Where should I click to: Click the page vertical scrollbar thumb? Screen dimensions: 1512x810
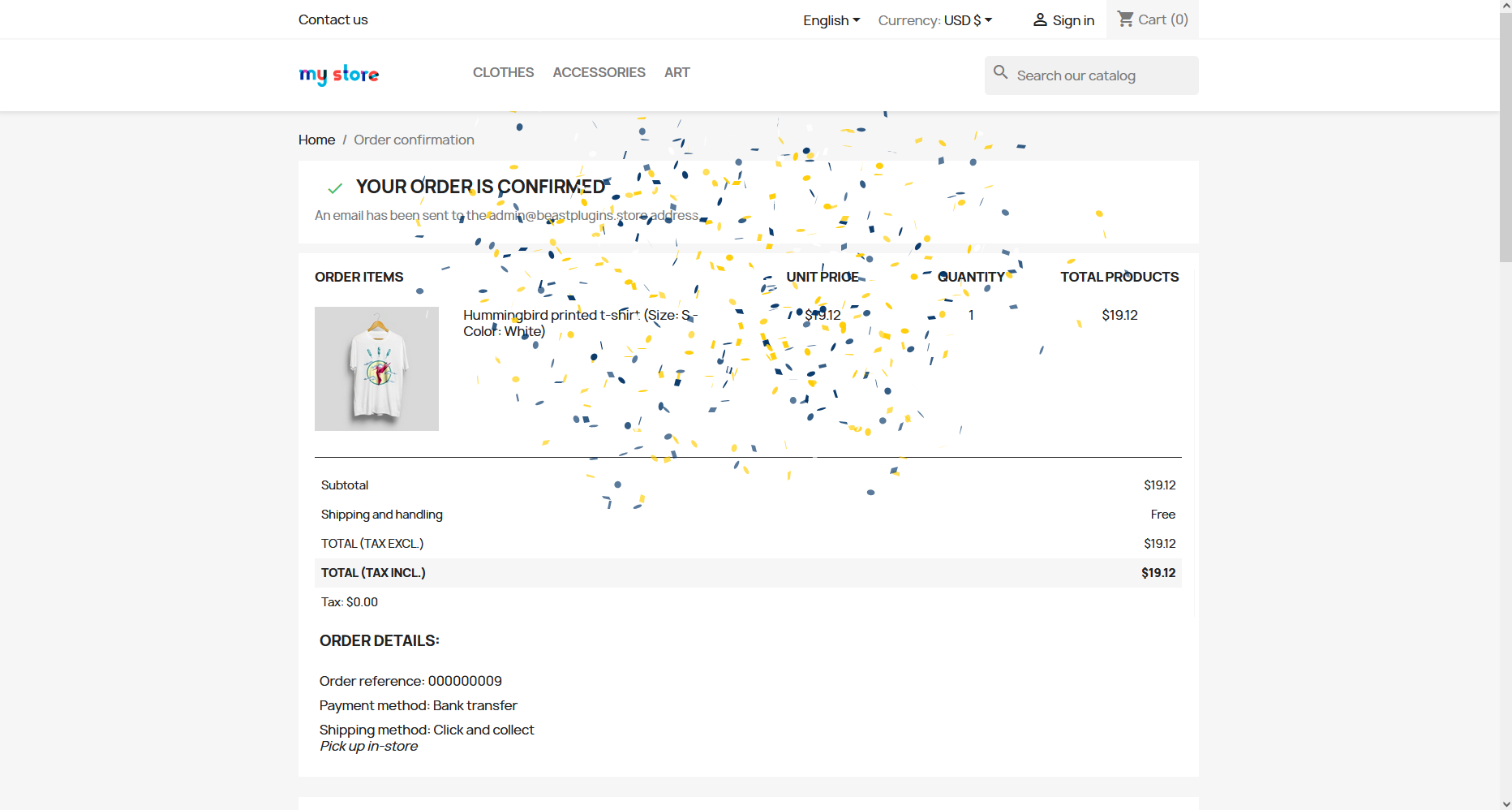pos(1505,138)
